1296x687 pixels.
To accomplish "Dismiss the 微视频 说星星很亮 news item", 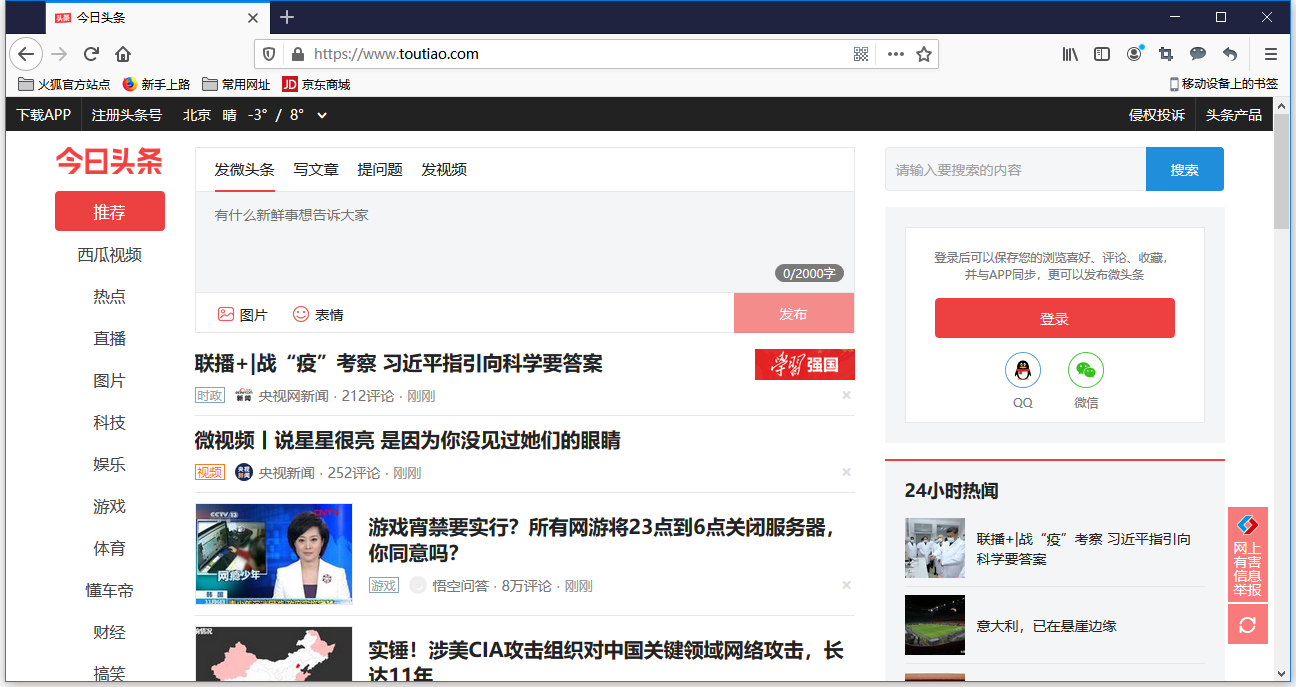I will [x=846, y=472].
